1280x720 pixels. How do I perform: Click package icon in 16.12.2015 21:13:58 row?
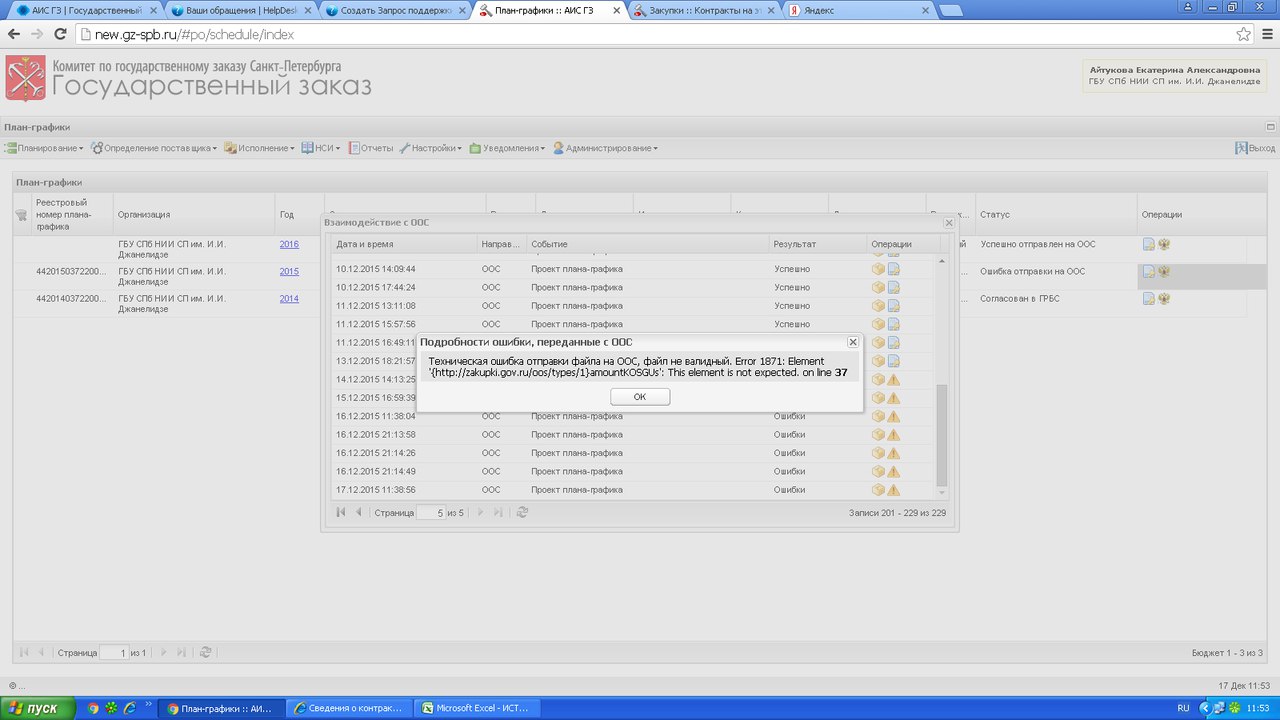[878, 435]
